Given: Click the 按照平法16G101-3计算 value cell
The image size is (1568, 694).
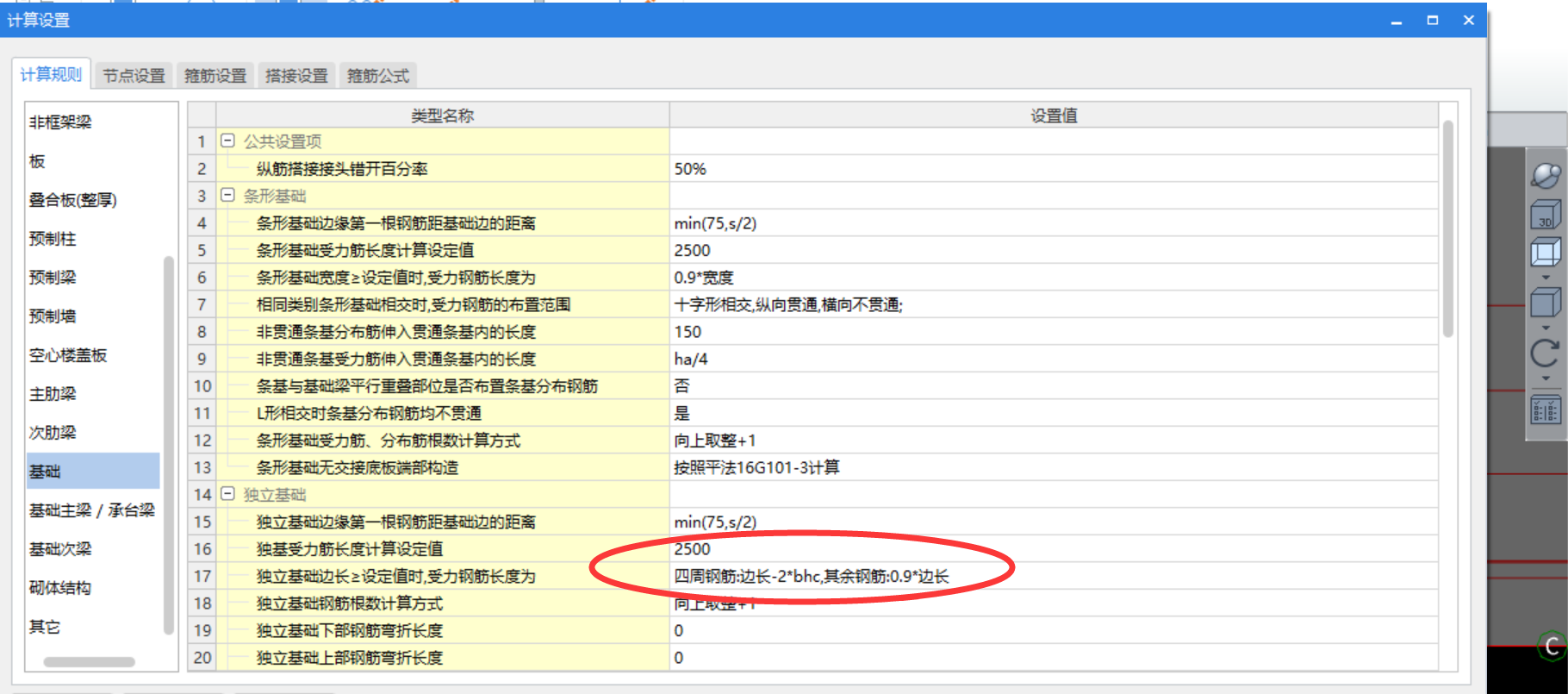Looking at the screenshot, I should point(1054,467).
